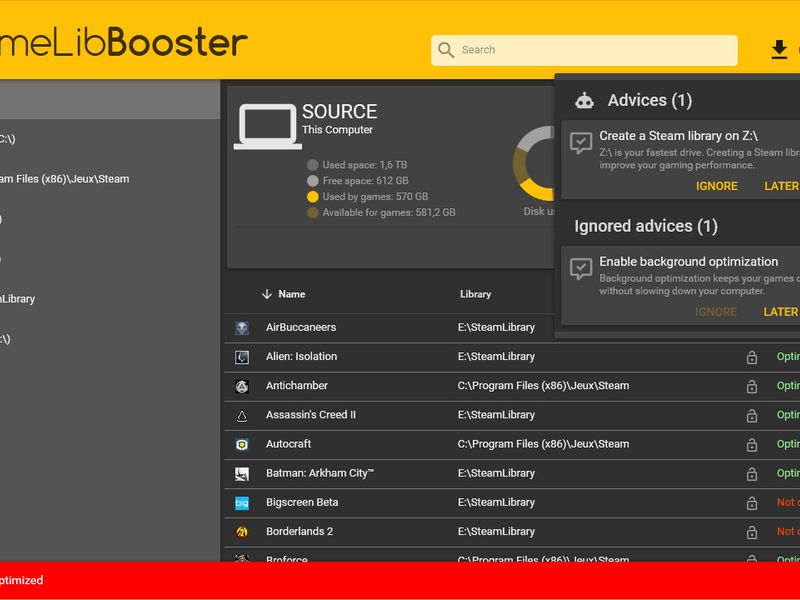Screen dimensions: 800x600
Task: Click LATER on background optimization advice
Action: point(781,312)
